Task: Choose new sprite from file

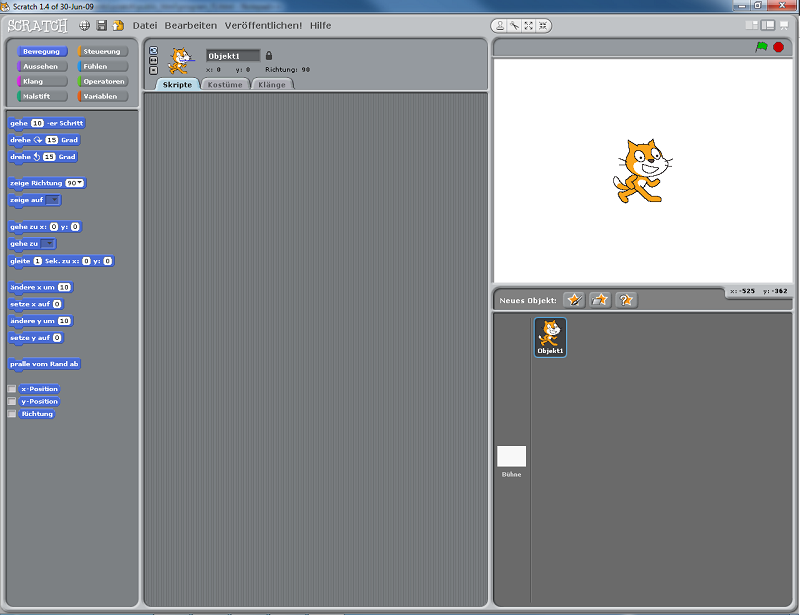Action: pyautogui.click(x=600, y=300)
